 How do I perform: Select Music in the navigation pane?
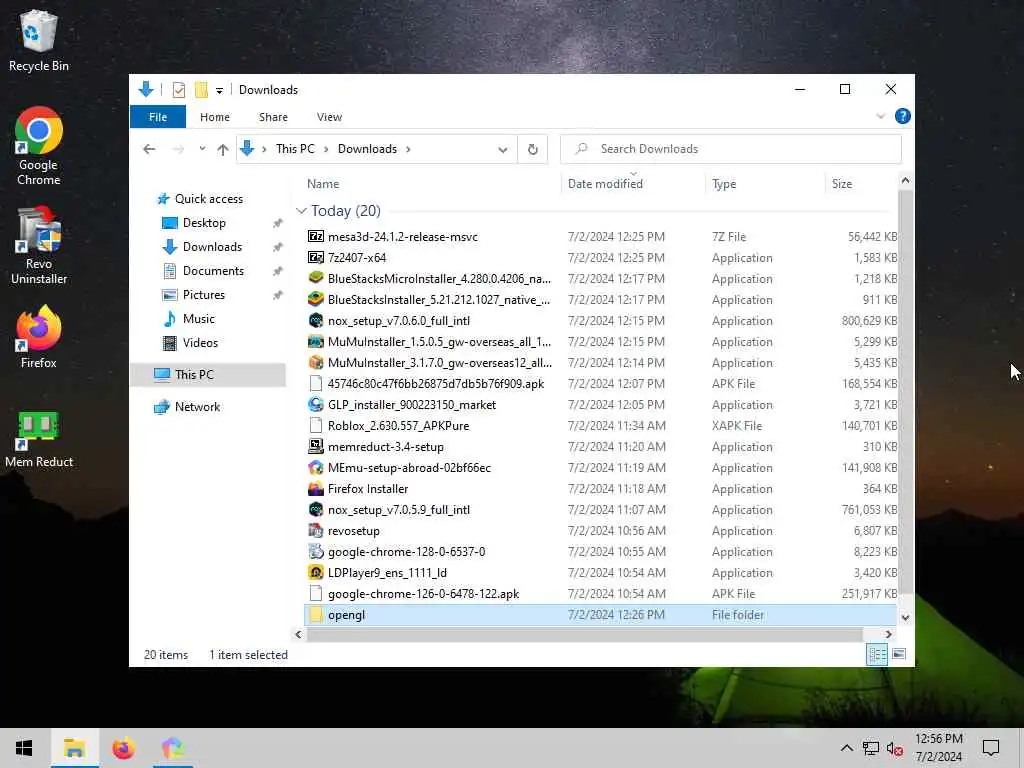tap(199, 319)
